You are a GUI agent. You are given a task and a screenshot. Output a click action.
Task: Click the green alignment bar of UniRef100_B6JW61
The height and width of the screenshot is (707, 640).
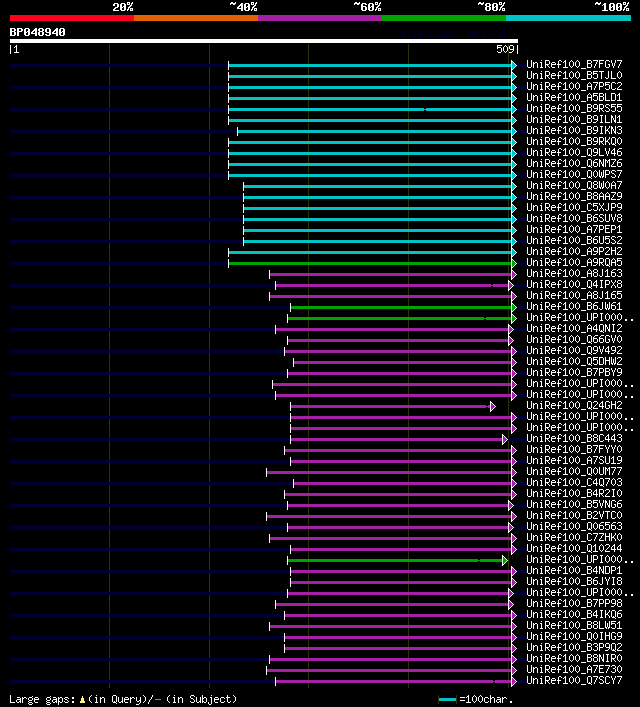click(x=401, y=308)
